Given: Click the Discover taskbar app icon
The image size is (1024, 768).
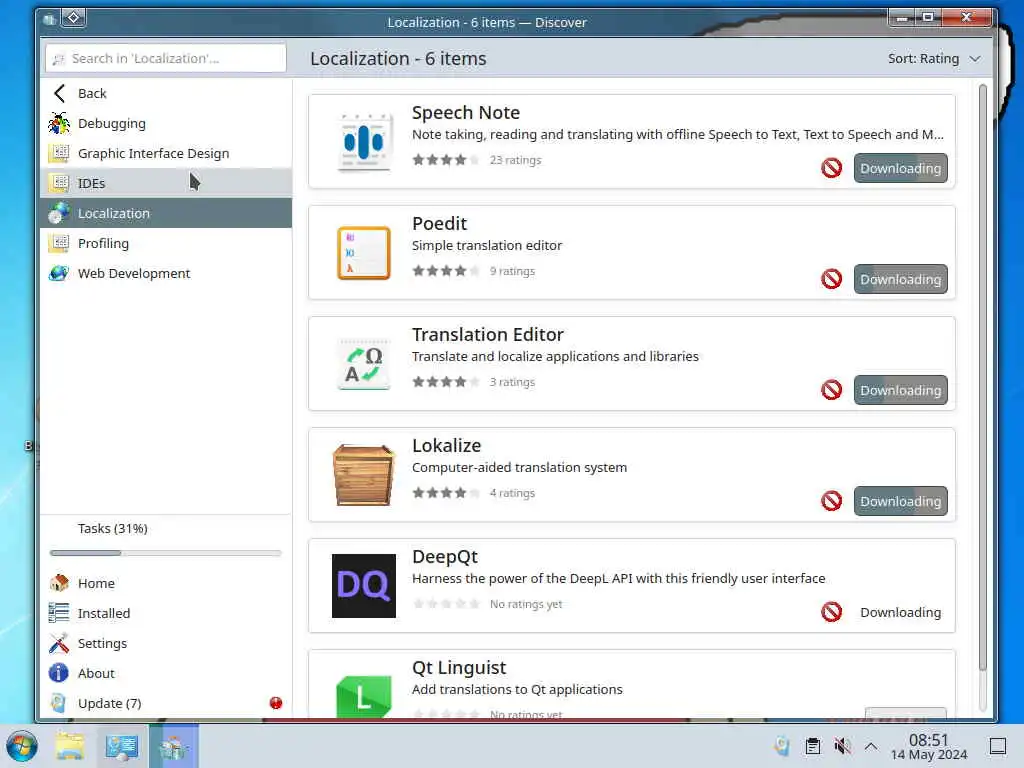Looking at the screenshot, I should [x=173, y=746].
